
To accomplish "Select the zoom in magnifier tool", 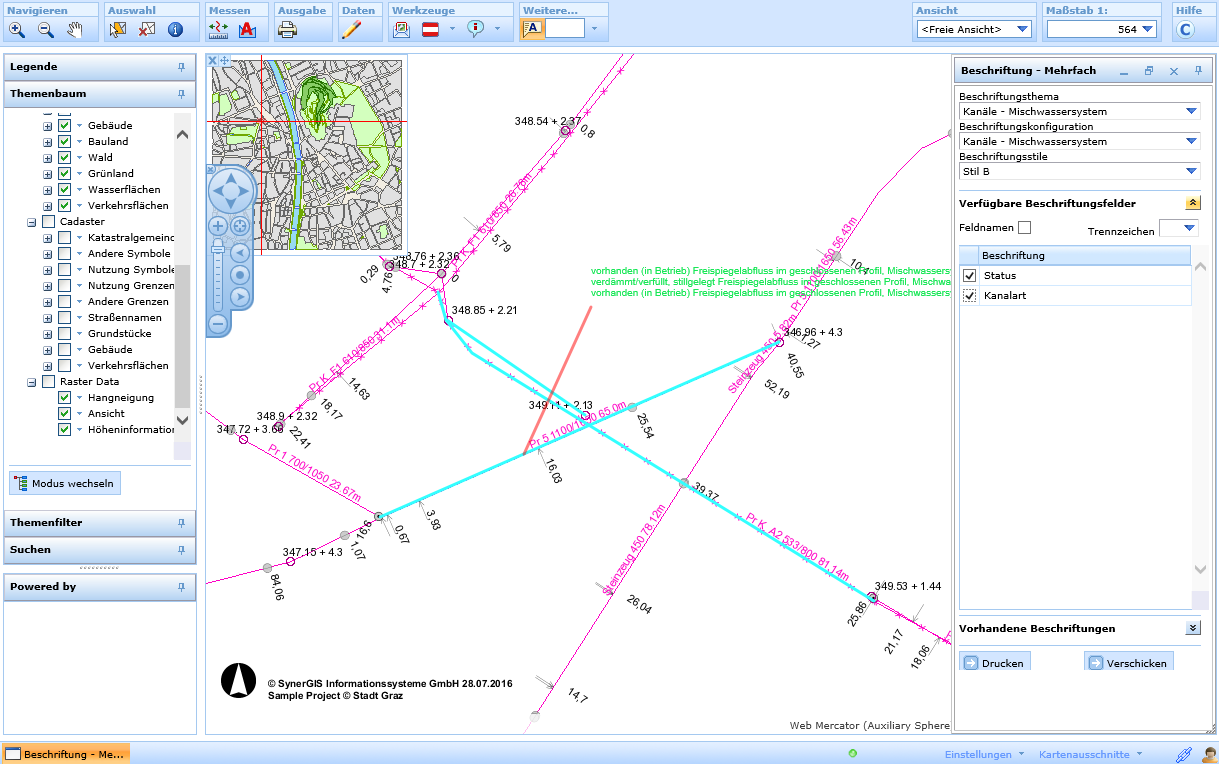I will pos(17,29).
